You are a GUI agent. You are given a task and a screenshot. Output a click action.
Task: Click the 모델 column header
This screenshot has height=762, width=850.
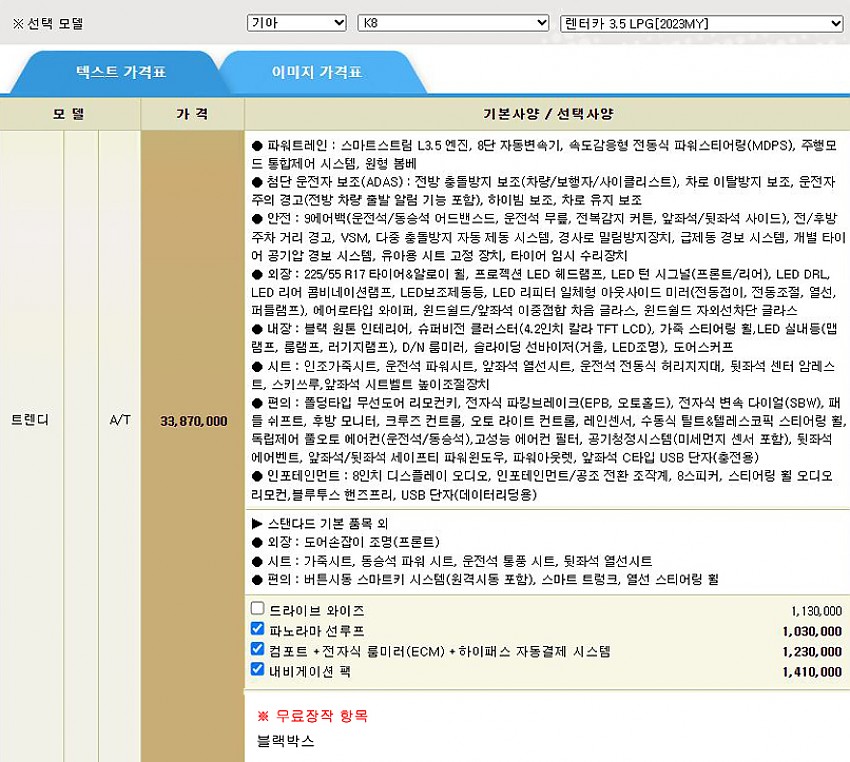click(69, 114)
